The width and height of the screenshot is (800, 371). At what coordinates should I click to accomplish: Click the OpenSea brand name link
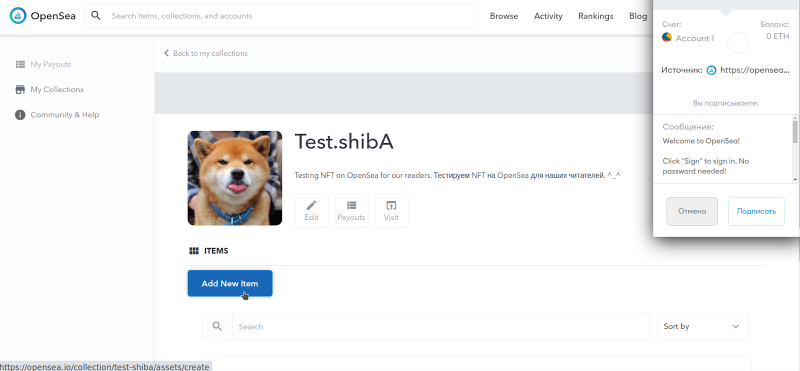coord(53,16)
